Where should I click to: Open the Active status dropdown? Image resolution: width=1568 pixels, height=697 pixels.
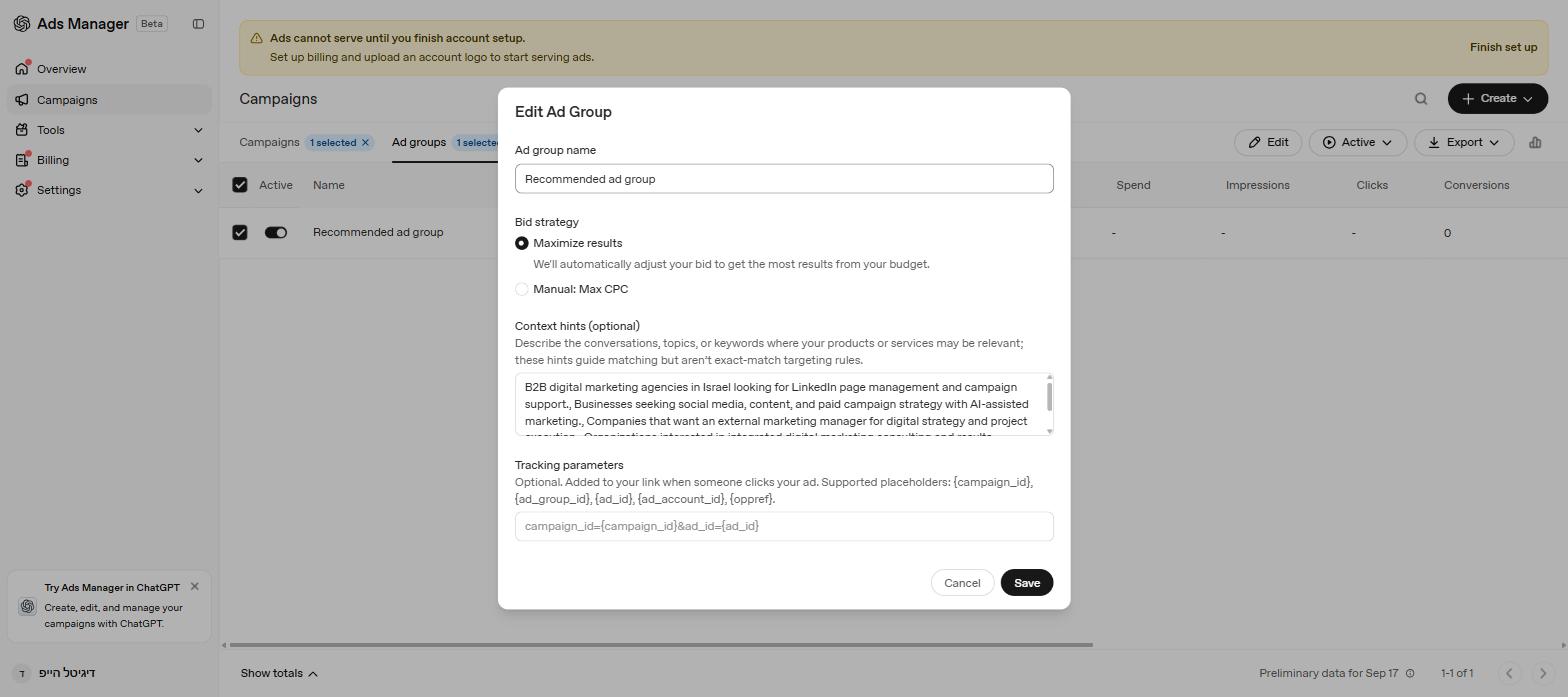pyautogui.click(x=1358, y=142)
